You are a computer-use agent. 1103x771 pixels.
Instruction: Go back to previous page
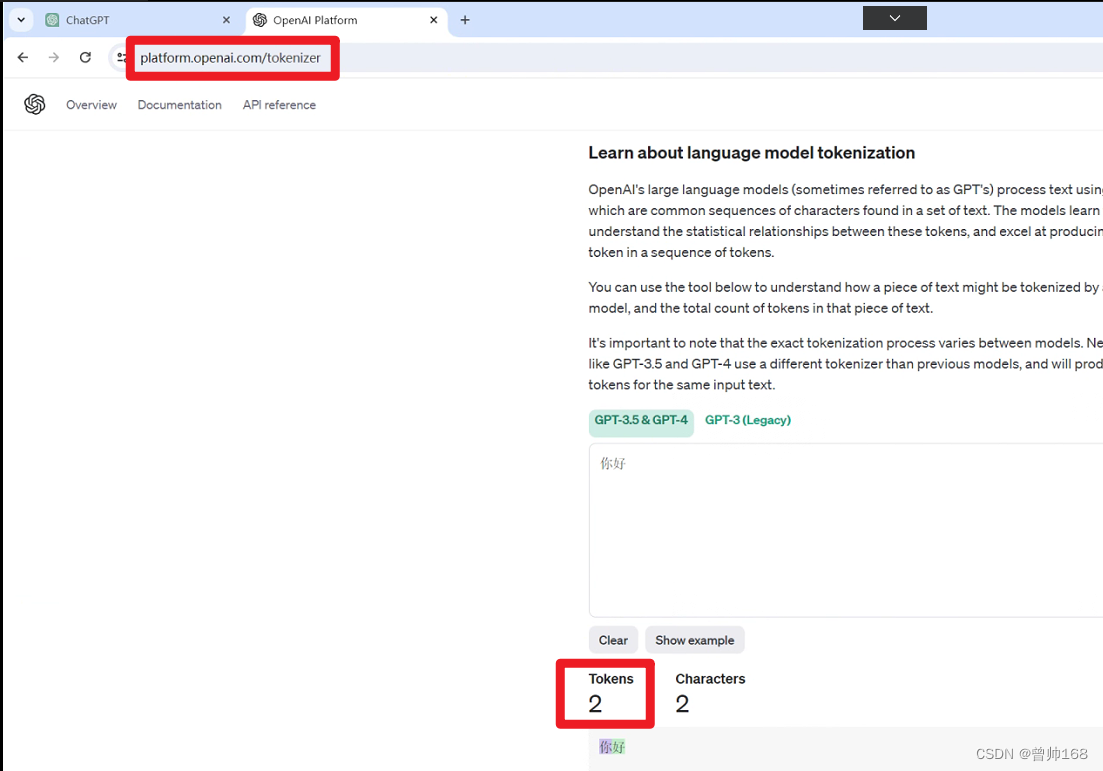(x=23, y=58)
